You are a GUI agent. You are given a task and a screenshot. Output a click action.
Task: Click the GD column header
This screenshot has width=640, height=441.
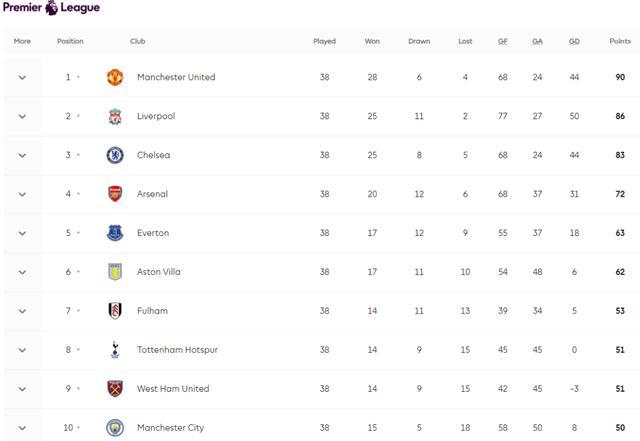(574, 42)
